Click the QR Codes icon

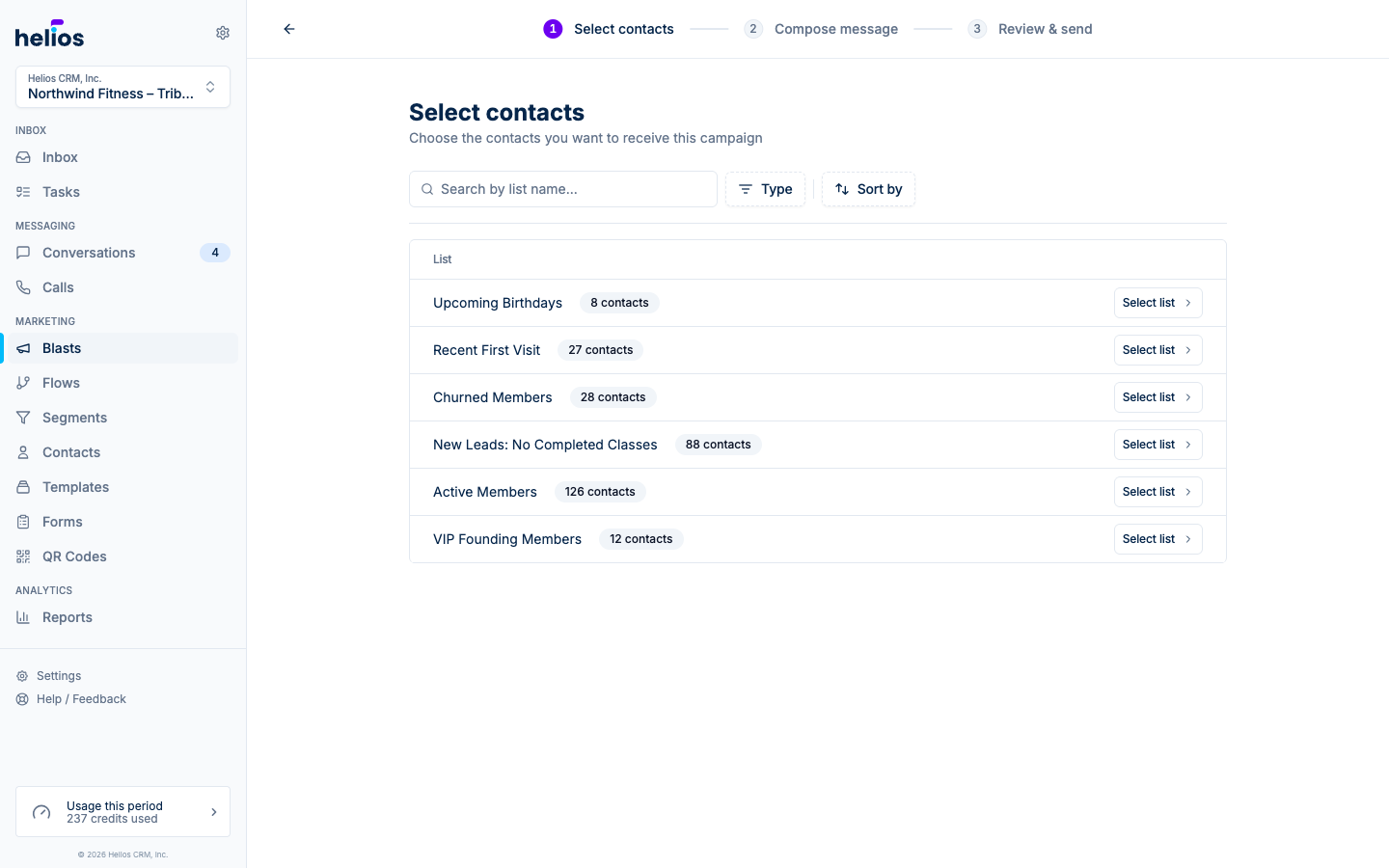[x=23, y=556]
